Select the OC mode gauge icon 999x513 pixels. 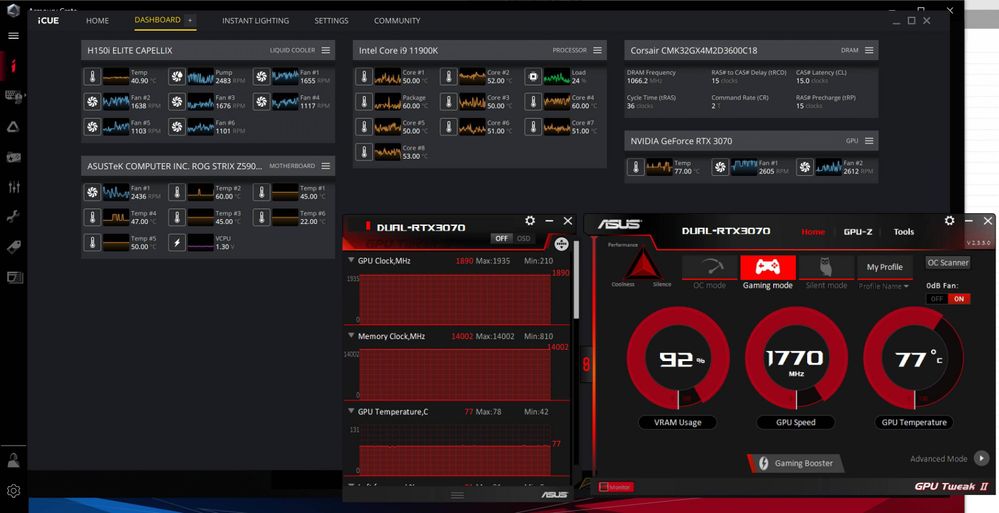710,268
